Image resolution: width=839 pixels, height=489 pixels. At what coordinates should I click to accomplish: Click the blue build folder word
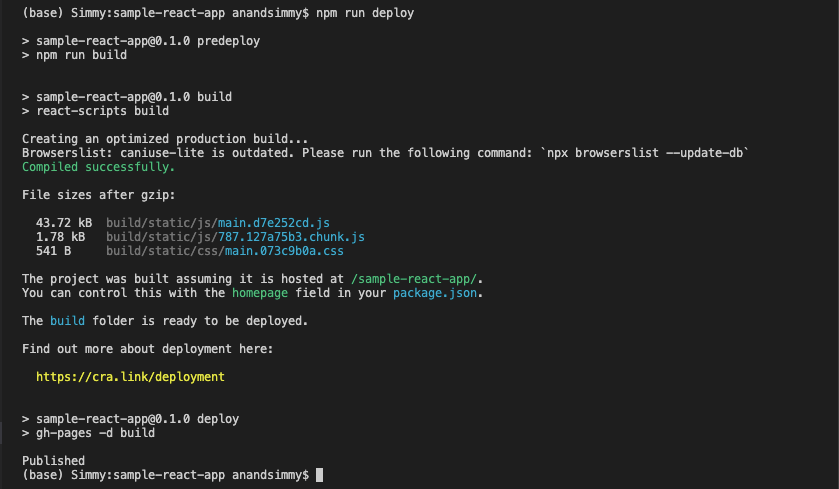67,320
